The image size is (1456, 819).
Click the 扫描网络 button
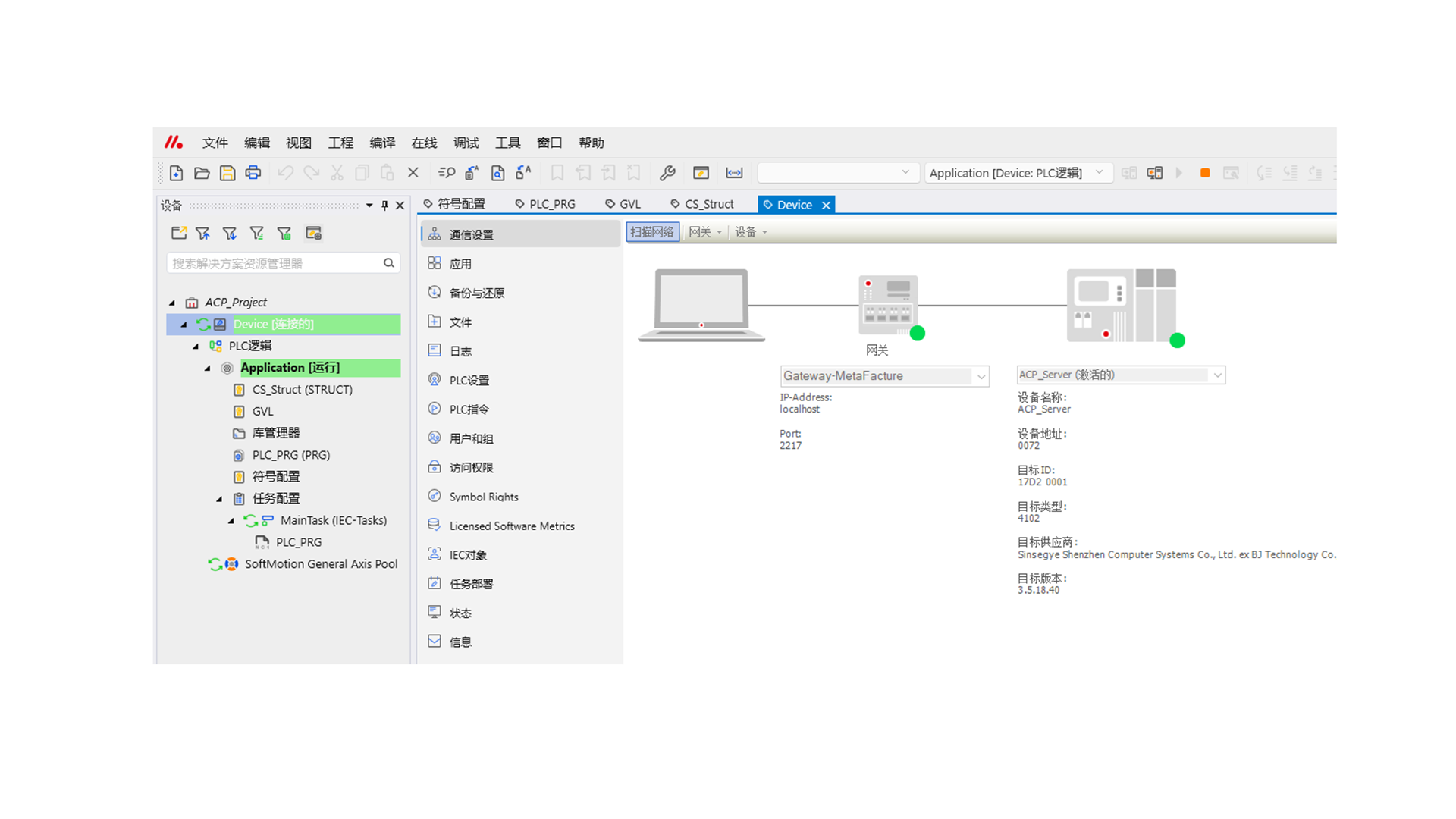pos(651,232)
